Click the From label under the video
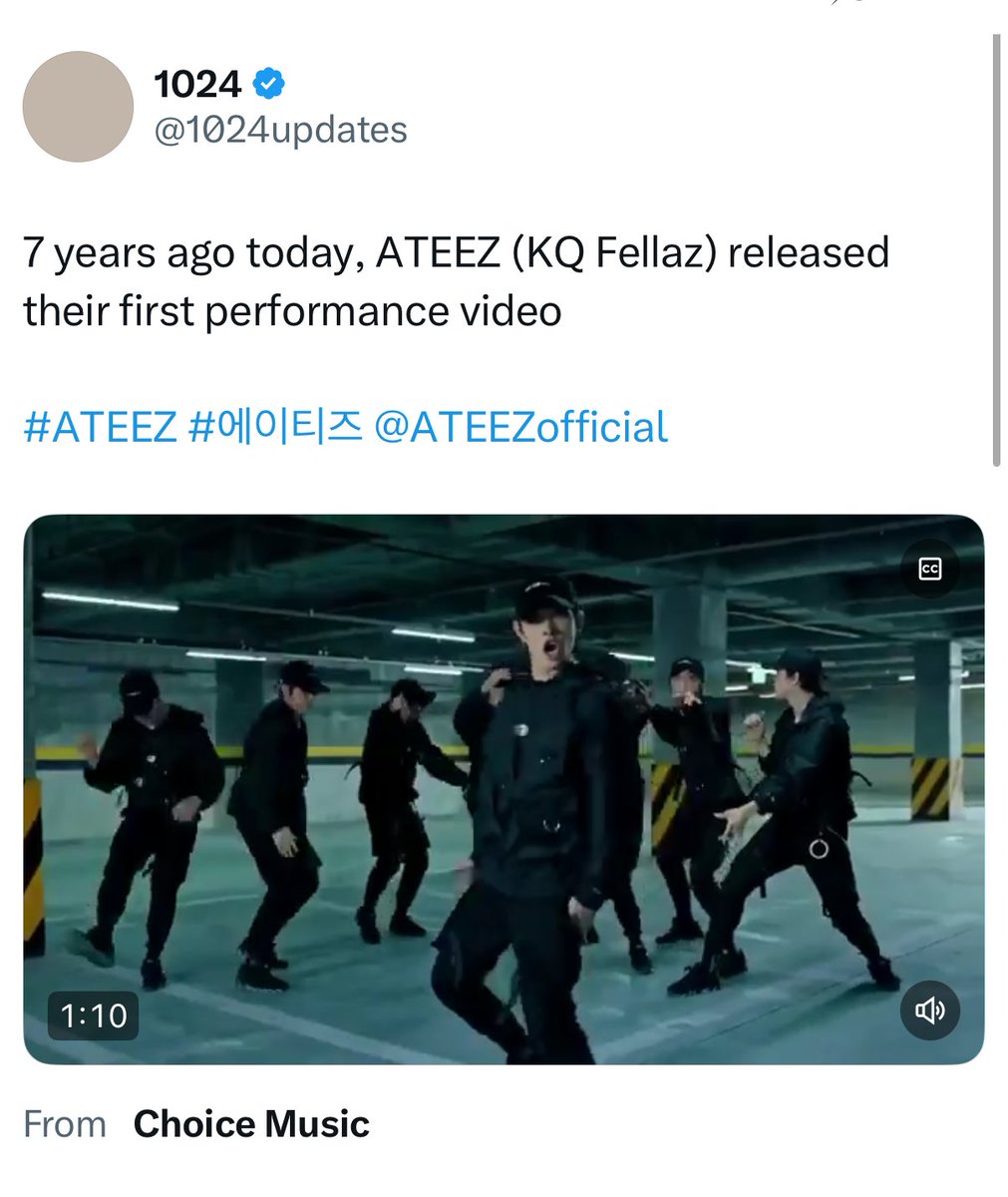The height and width of the screenshot is (1197, 1008). tap(65, 1124)
